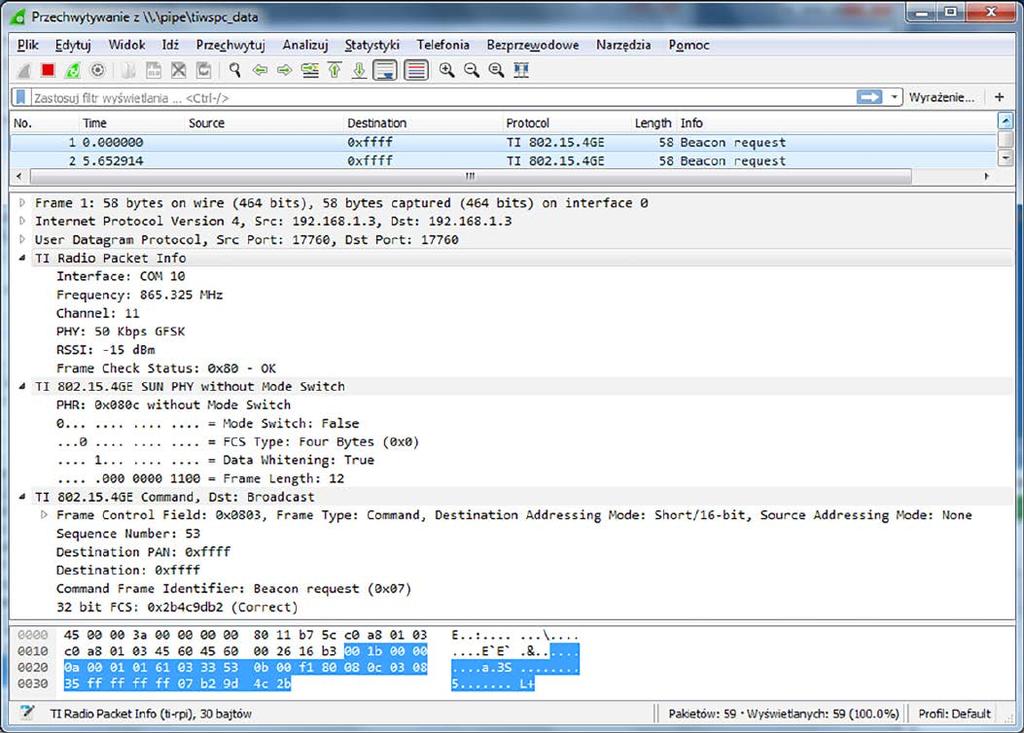Go to next packet with right arrow
This screenshot has width=1024, height=733.
click(284, 71)
